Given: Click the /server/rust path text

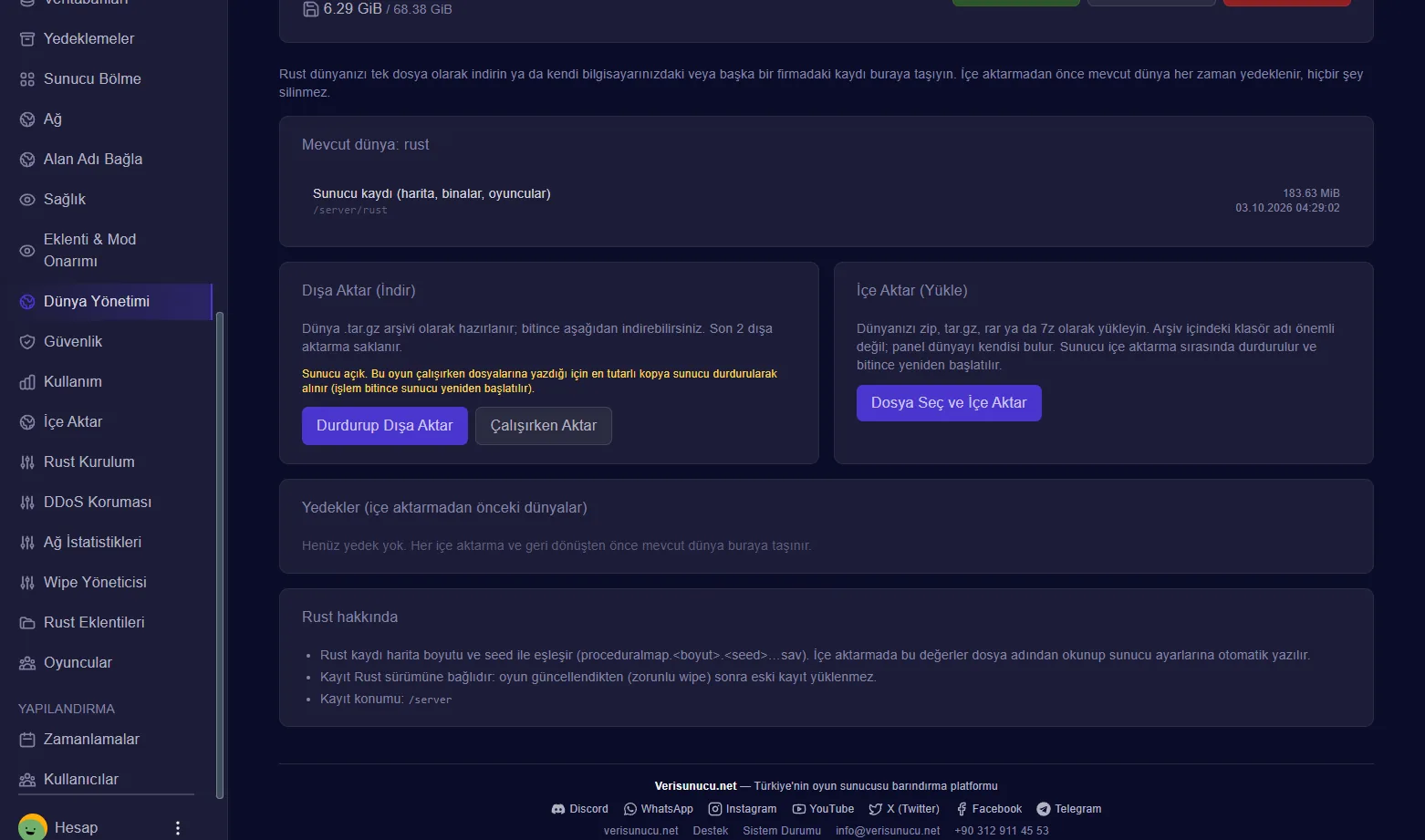Looking at the screenshot, I should click(x=350, y=211).
